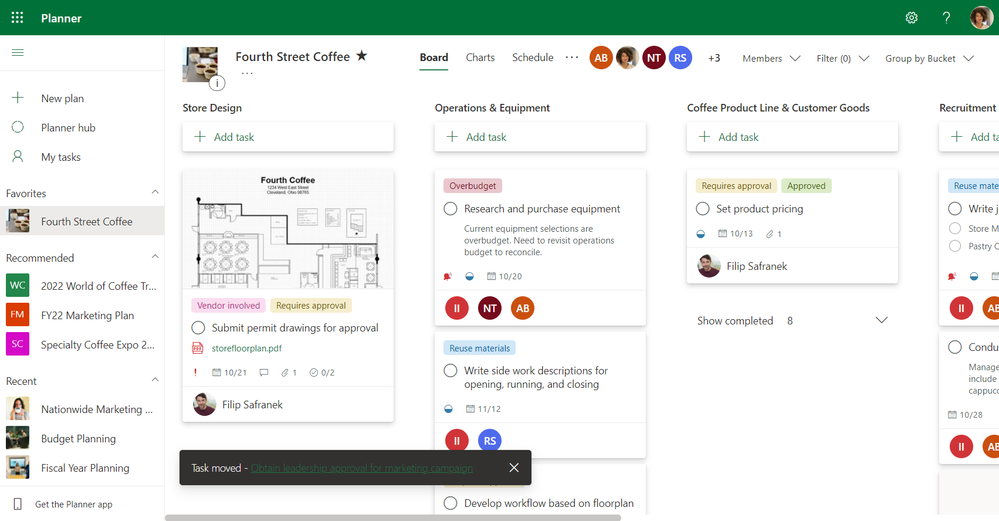Click the SC Specialty Coffee Expo icon
Viewport: 999px width, 521px height.
click(18, 344)
